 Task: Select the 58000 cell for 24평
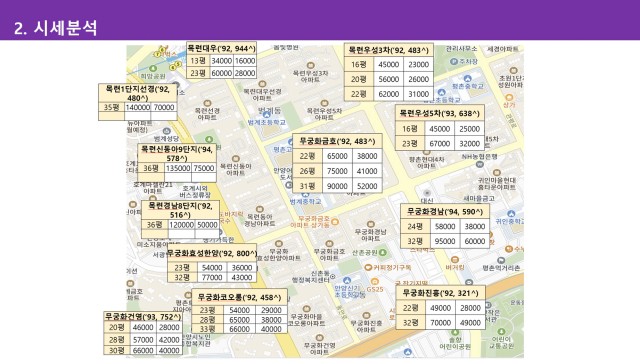(445, 226)
